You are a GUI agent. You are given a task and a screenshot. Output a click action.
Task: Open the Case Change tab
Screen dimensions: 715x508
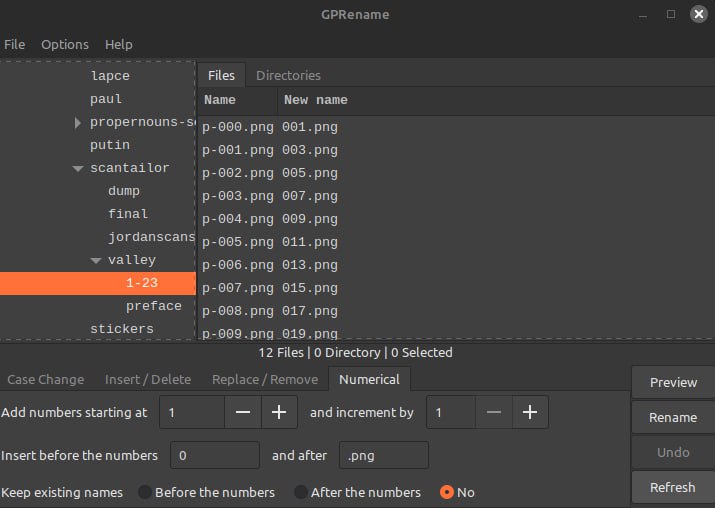click(x=46, y=379)
